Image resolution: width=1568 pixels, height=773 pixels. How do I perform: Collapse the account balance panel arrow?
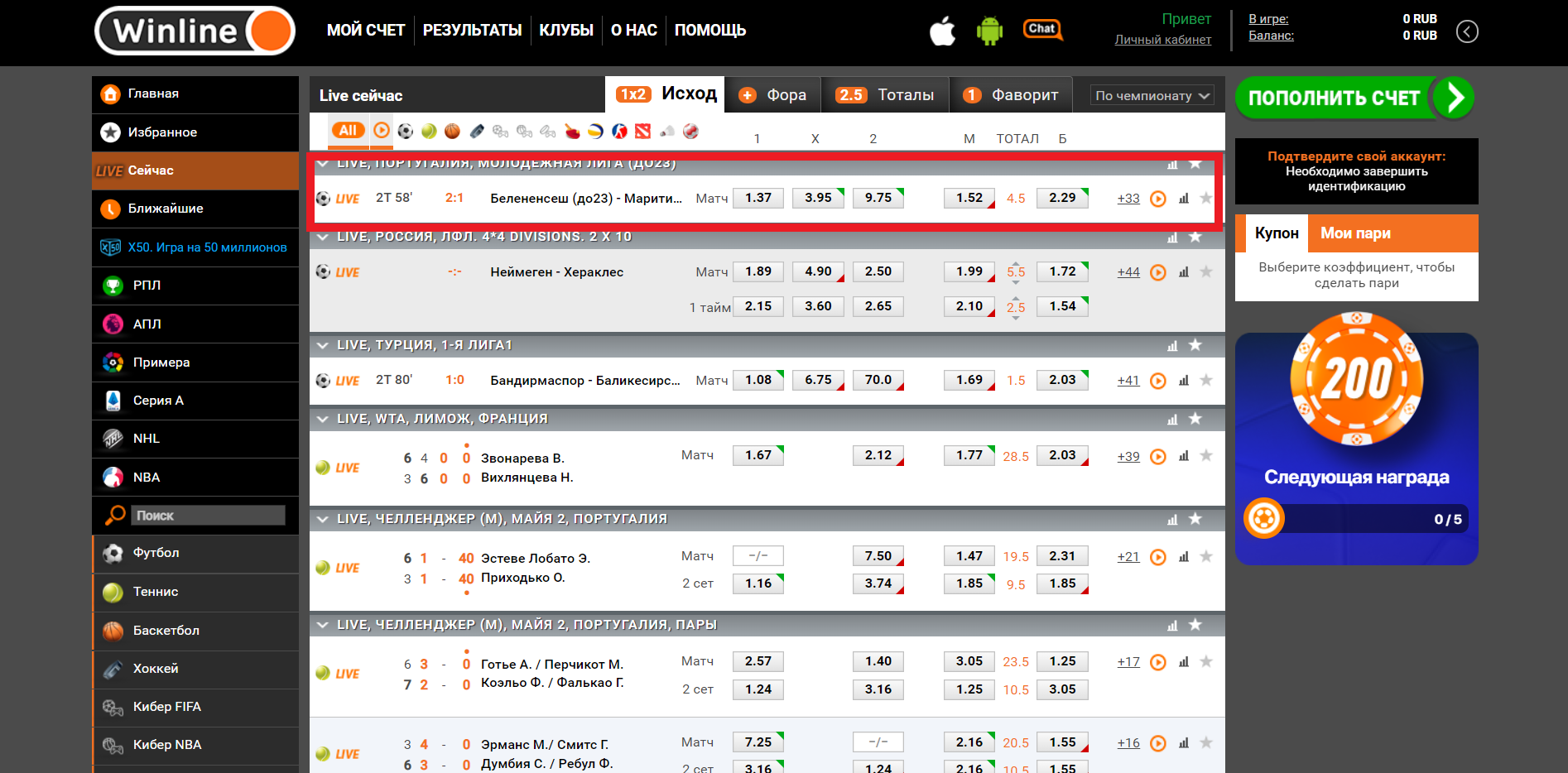click(x=1467, y=31)
